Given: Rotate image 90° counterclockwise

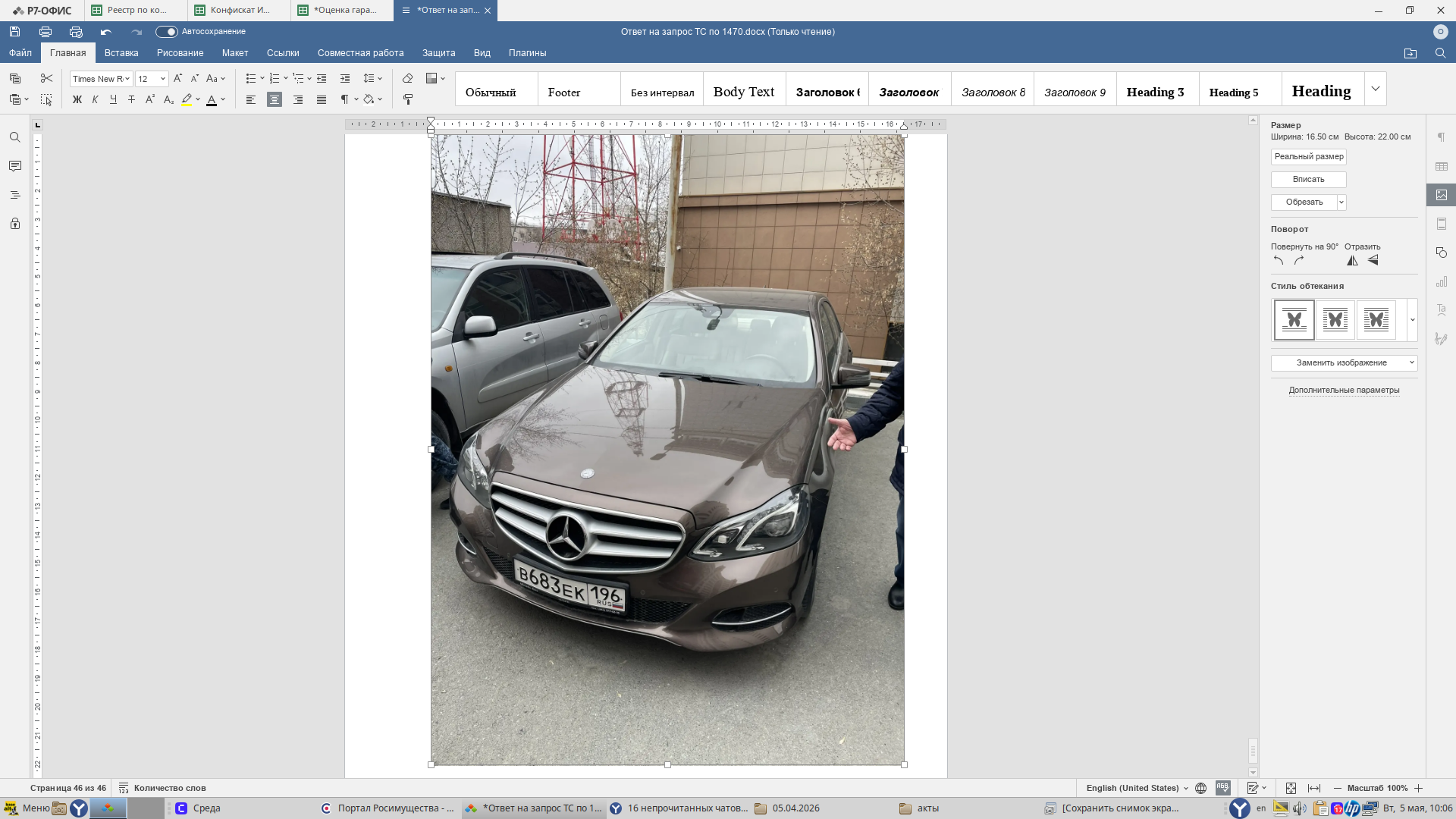Looking at the screenshot, I should tap(1279, 261).
